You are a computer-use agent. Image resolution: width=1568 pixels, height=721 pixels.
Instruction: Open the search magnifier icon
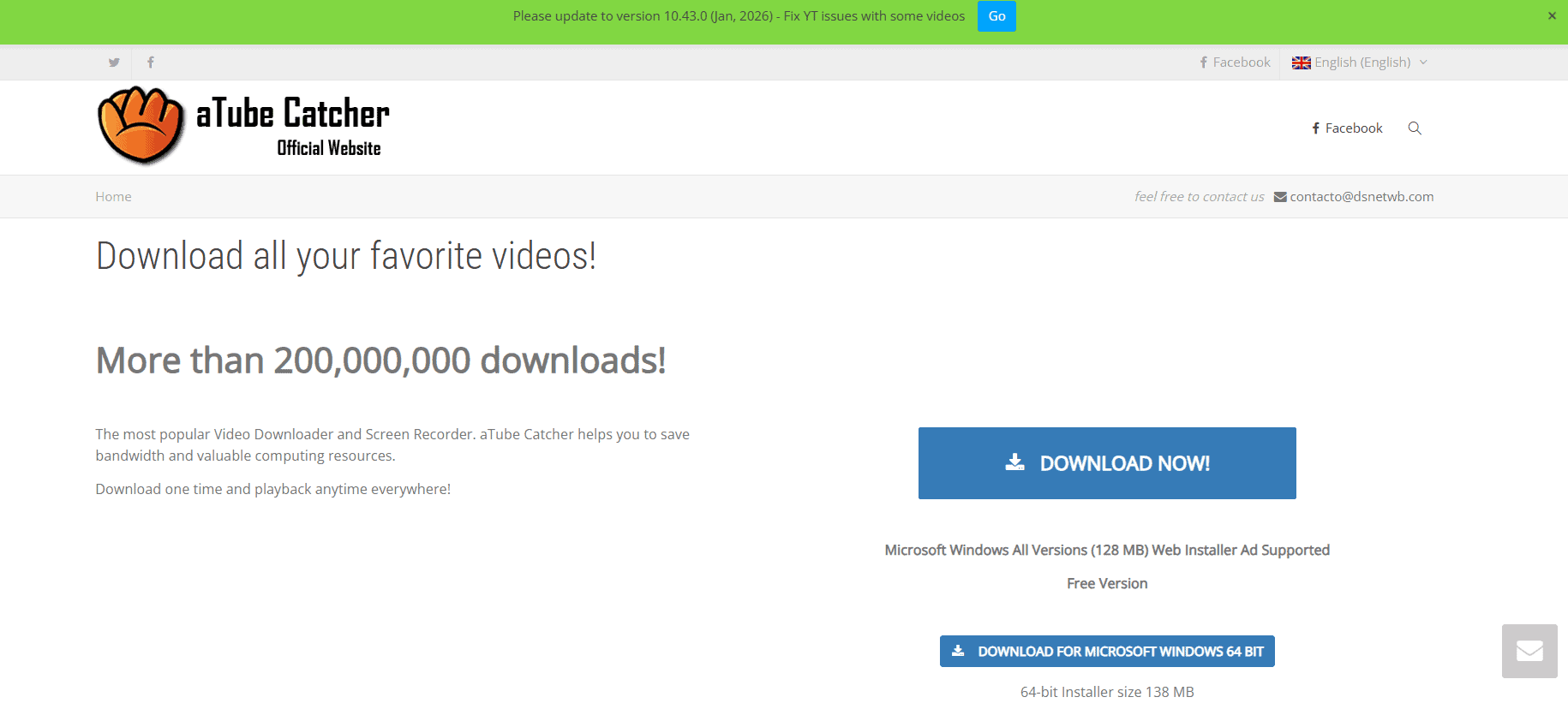coord(1415,128)
